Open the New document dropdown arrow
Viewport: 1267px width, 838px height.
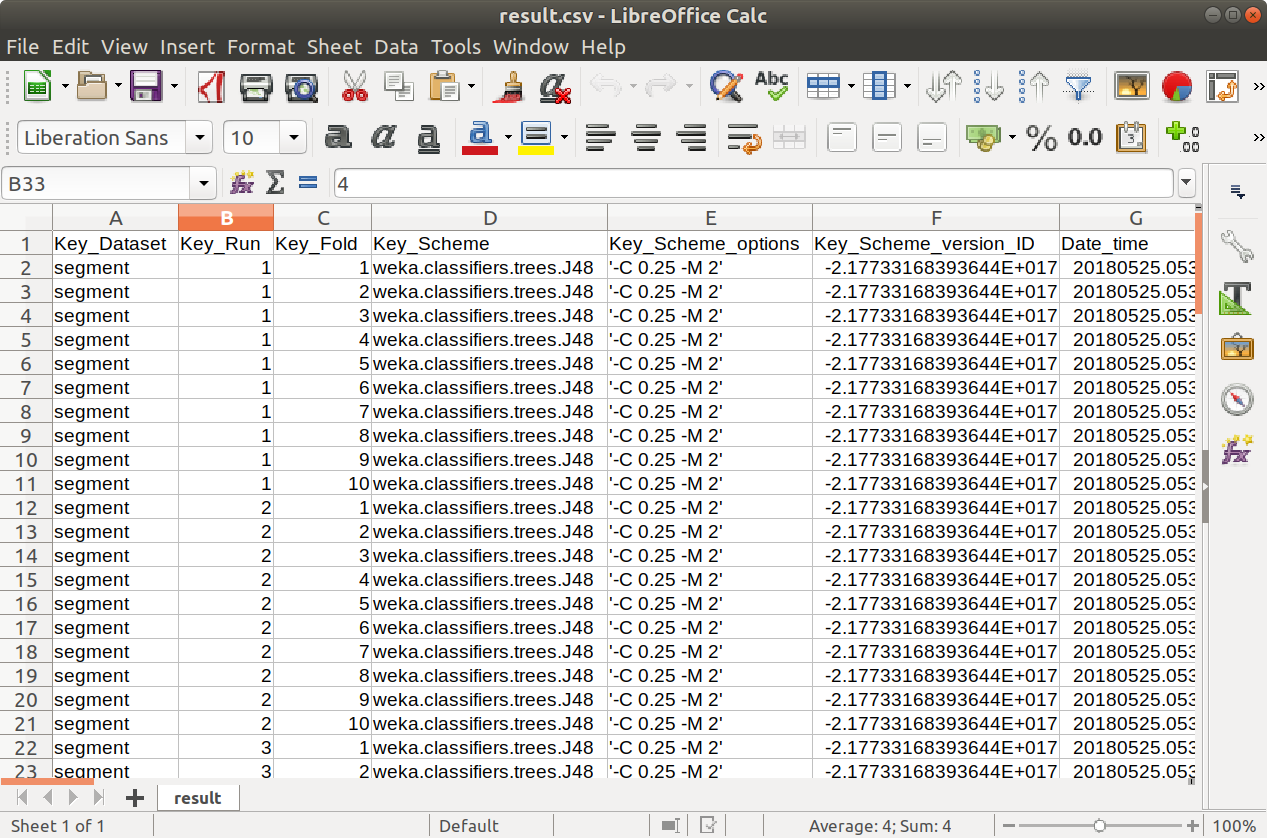[x=64, y=87]
